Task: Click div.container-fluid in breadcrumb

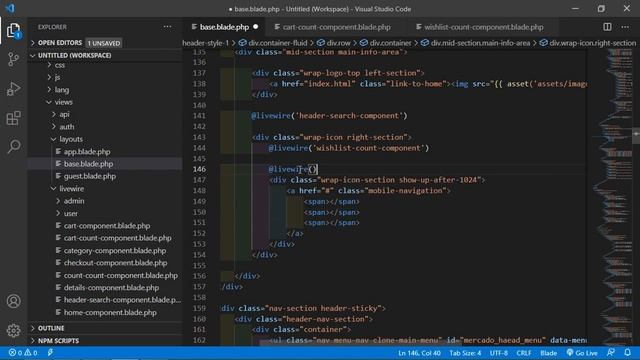Action: pyautogui.click(x=273, y=43)
